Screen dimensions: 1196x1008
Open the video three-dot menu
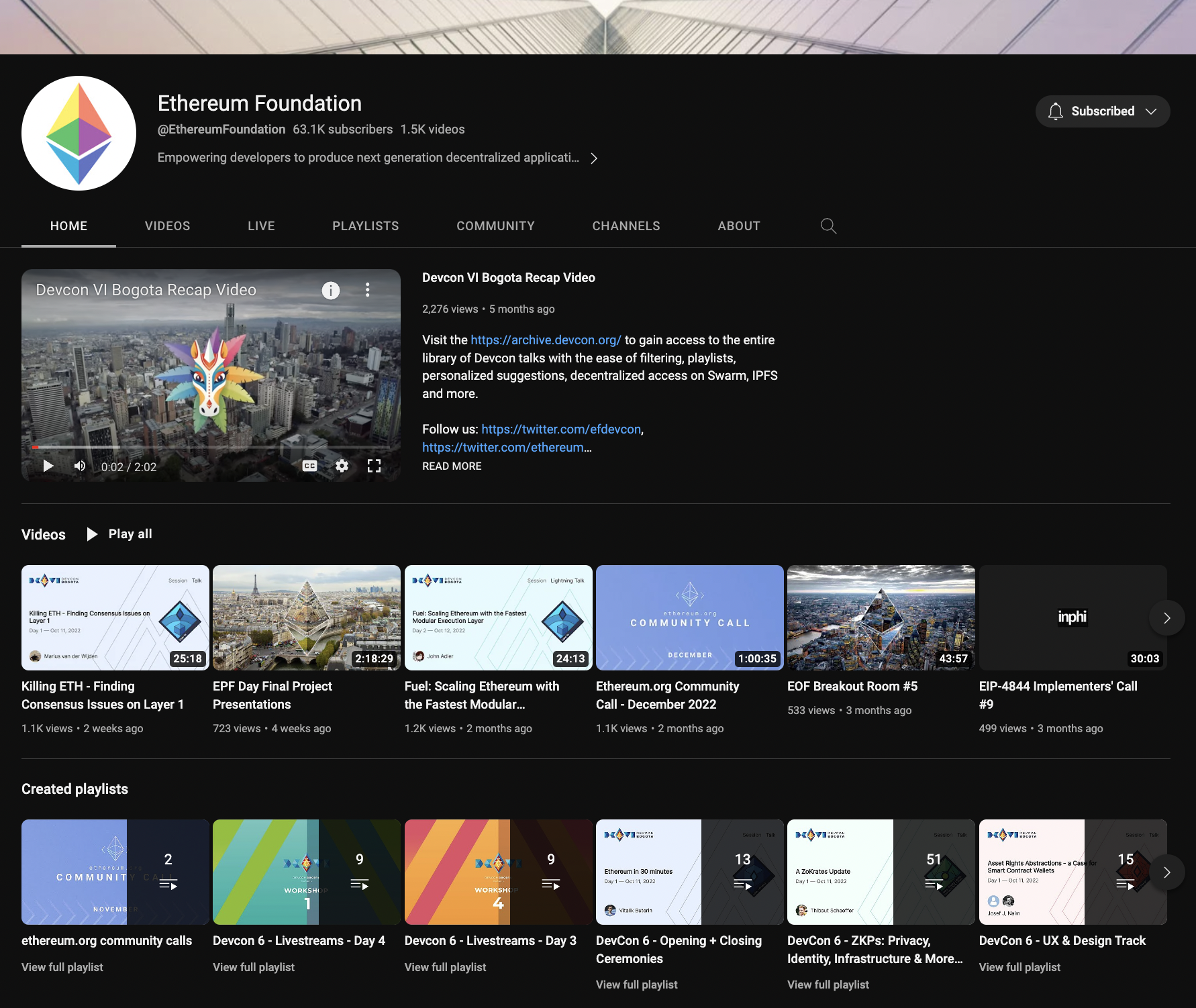tap(367, 290)
